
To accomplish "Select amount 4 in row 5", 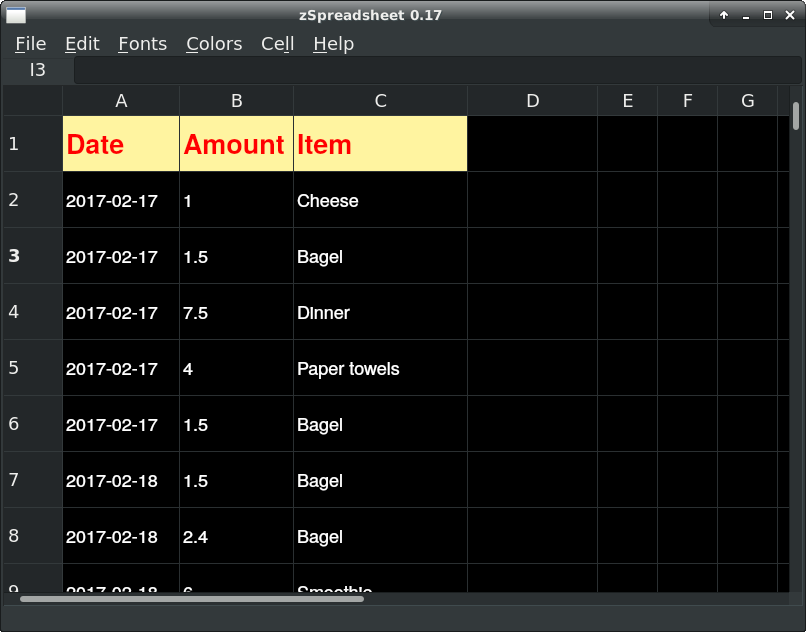I will (x=236, y=368).
